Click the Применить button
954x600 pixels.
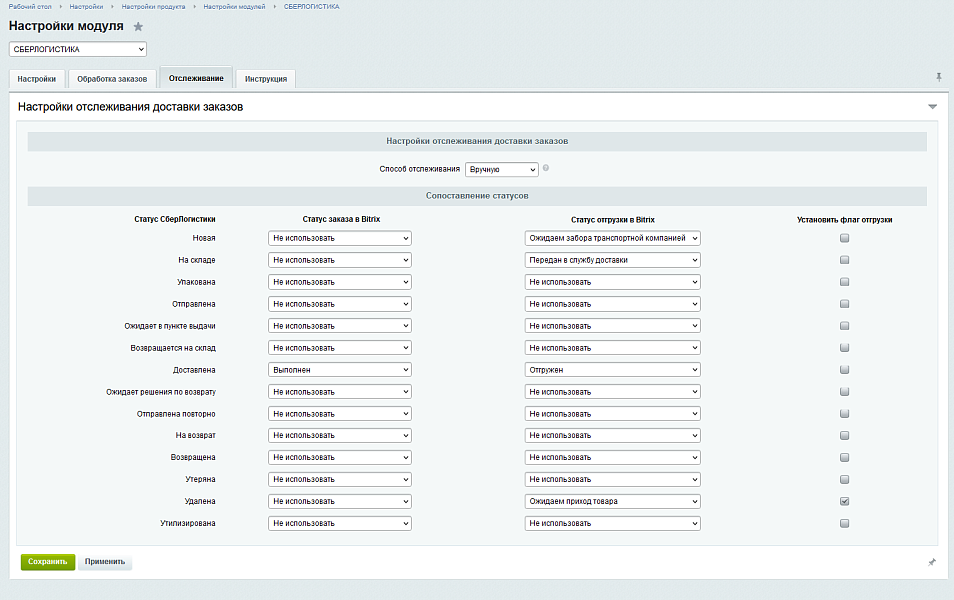tap(105, 562)
